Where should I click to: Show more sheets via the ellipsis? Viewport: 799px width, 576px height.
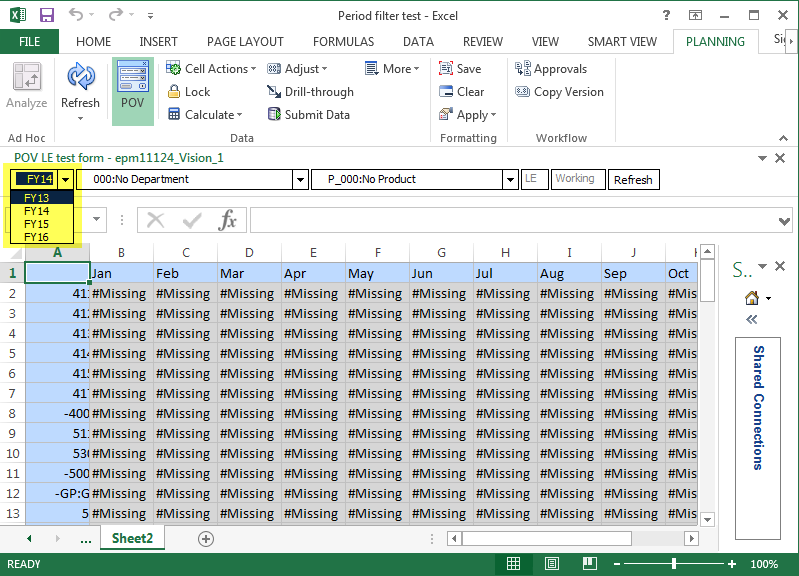tap(86, 540)
